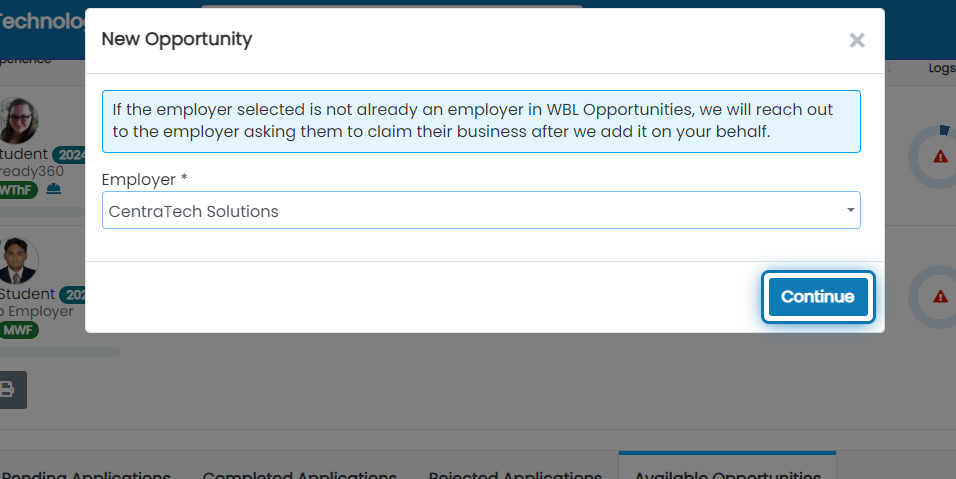
Task: Select the Available Opportunities tab
Action: point(727,474)
